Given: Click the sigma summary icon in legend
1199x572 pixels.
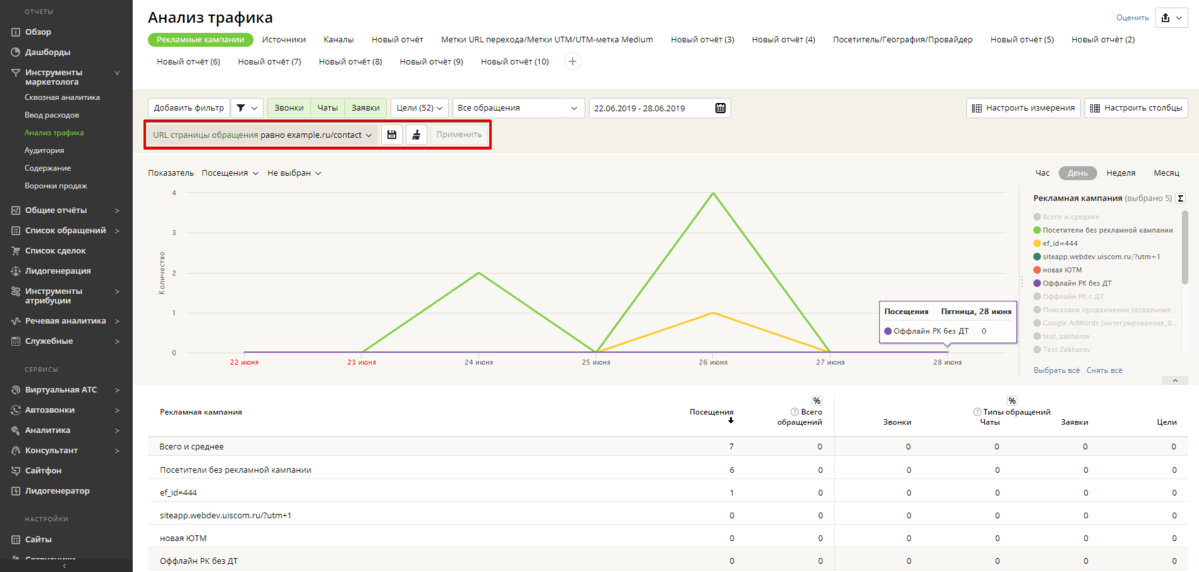Looking at the screenshot, I should coord(1180,198).
